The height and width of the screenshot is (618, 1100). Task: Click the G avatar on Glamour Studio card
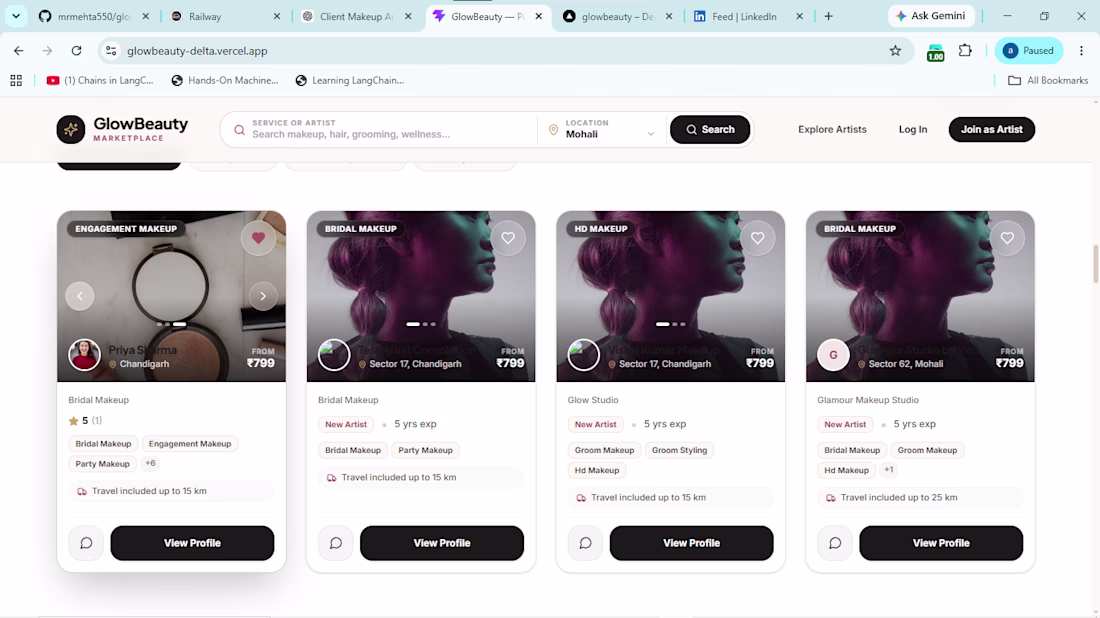tap(833, 355)
